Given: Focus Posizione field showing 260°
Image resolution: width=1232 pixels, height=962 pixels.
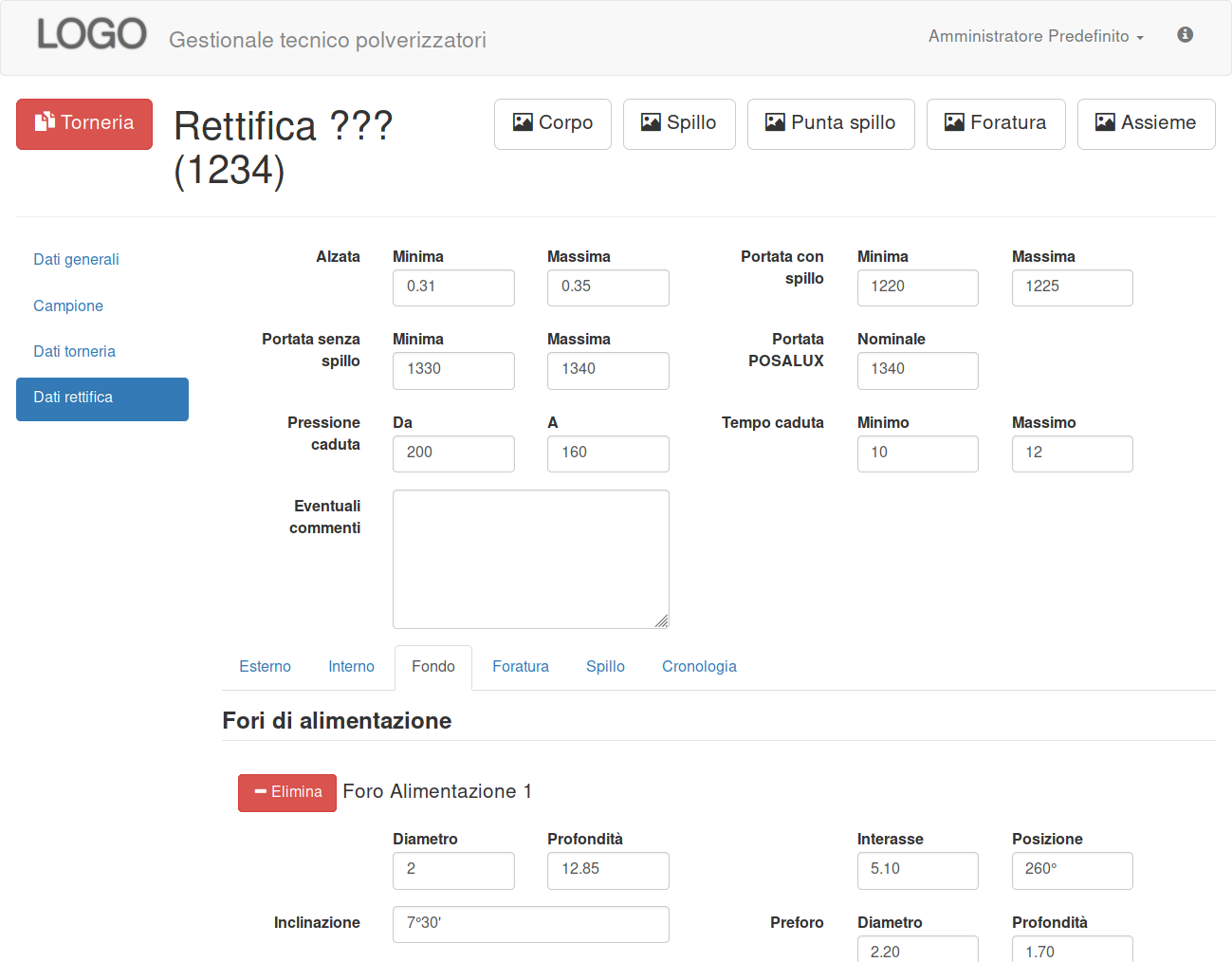Looking at the screenshot, I should 1073,871.
